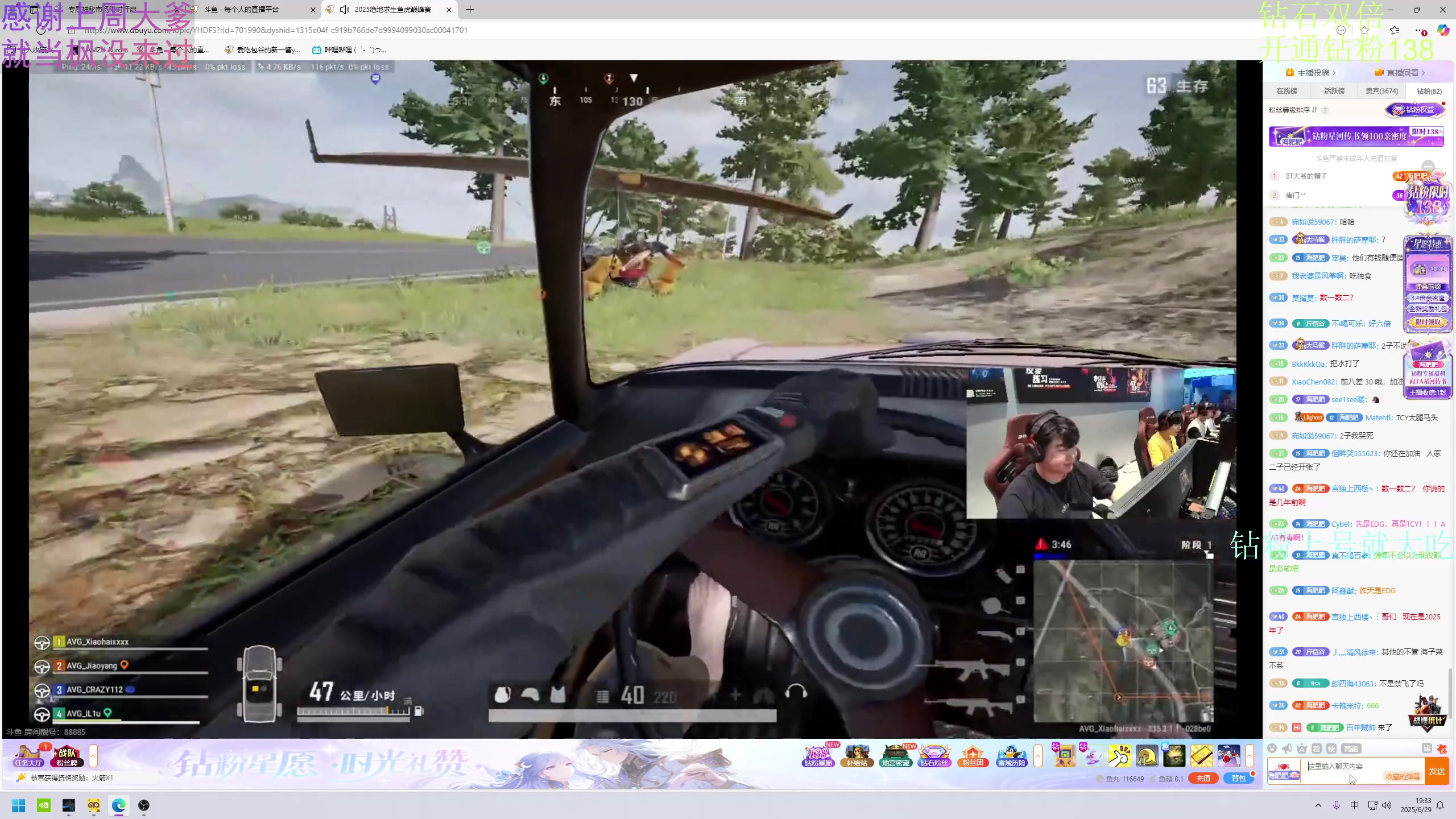The height and width of the screenshot is (819, 1456).
Task: Open 直播回看 stream replay link
Action: point(1400,73)
